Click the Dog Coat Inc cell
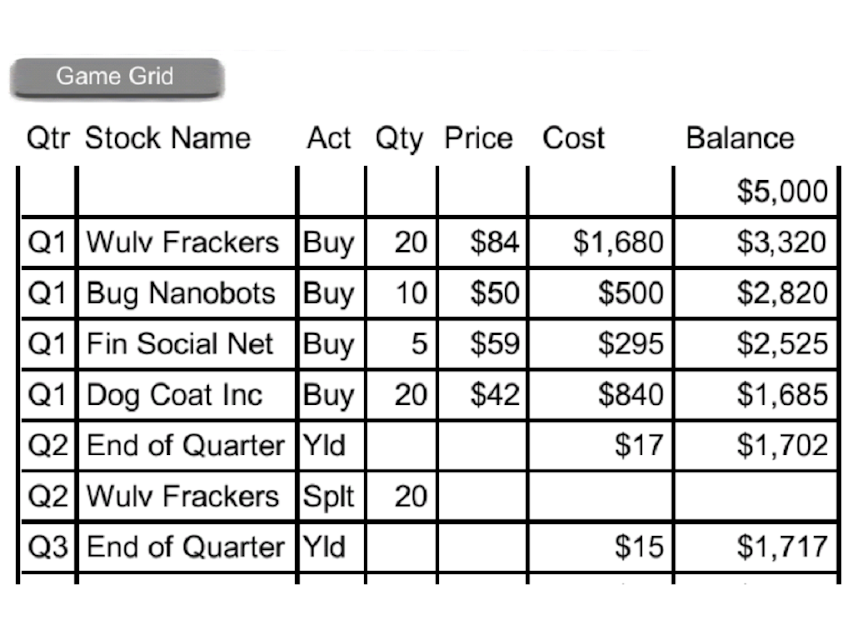The height and width of the screenshot is (640, 853). point(187,395)
